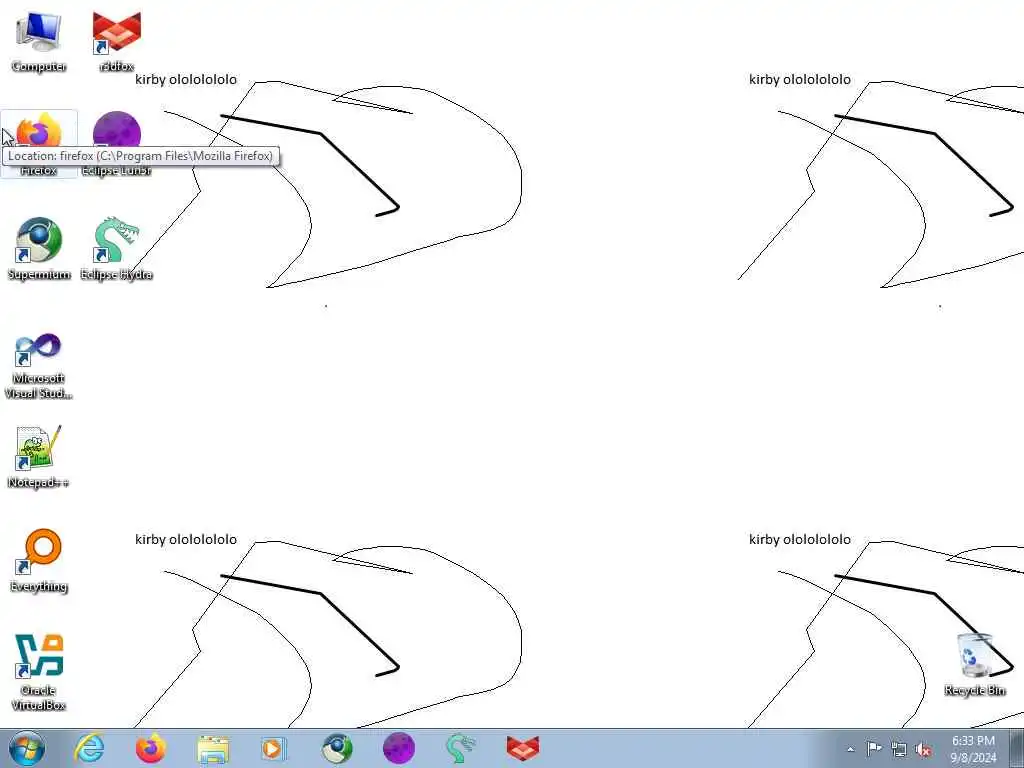1024x768 pixels.
Task: Select the Eclipse Hydra desktop shortcut
Action: (x=116, y=249)
